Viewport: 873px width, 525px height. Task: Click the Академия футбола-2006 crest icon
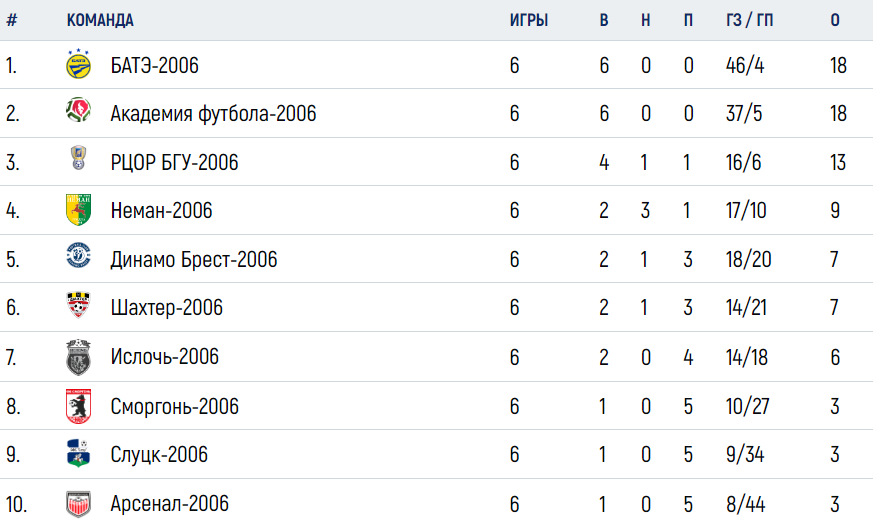coord(79,110)
